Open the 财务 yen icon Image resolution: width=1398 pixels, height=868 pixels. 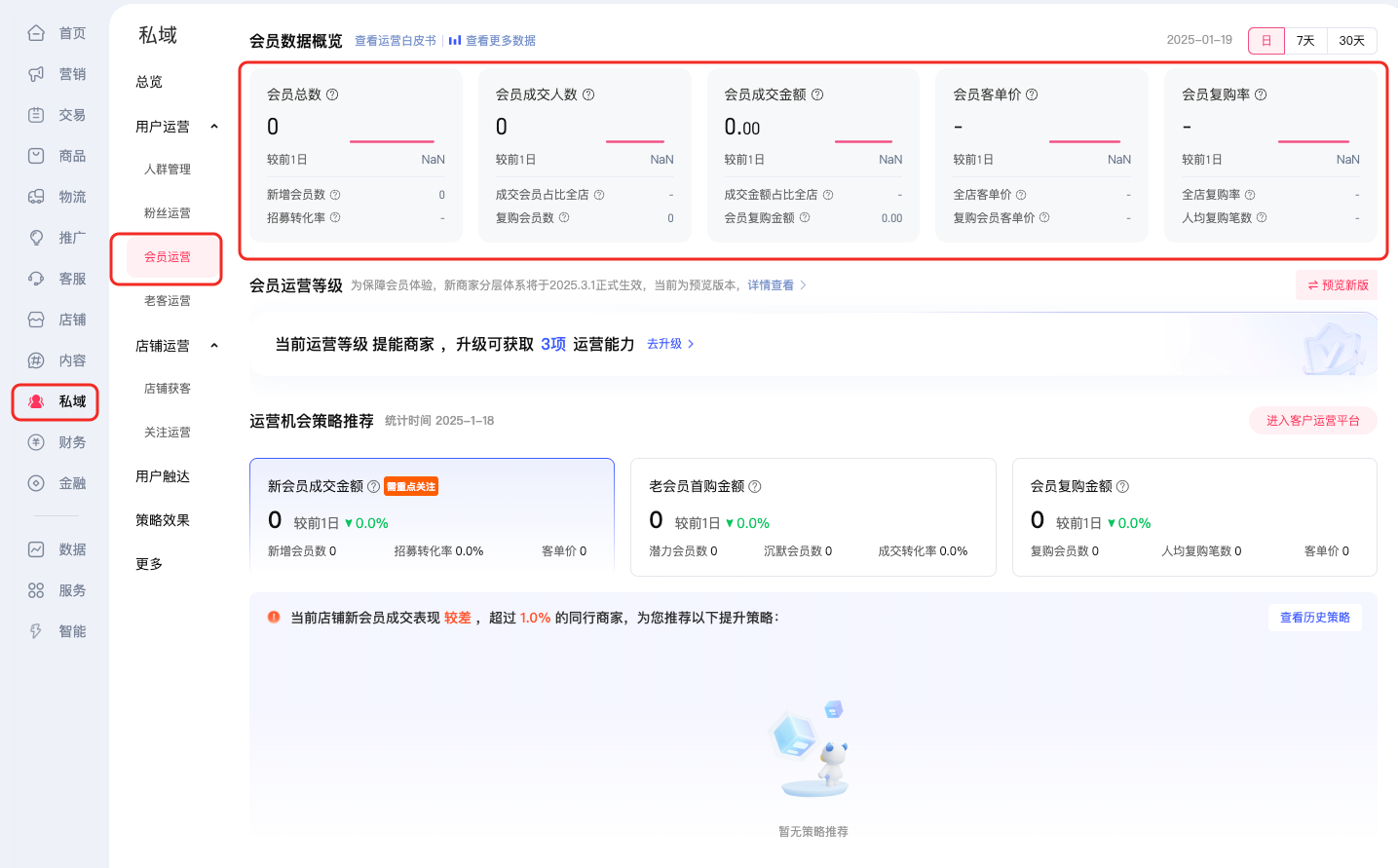point(36,442)
